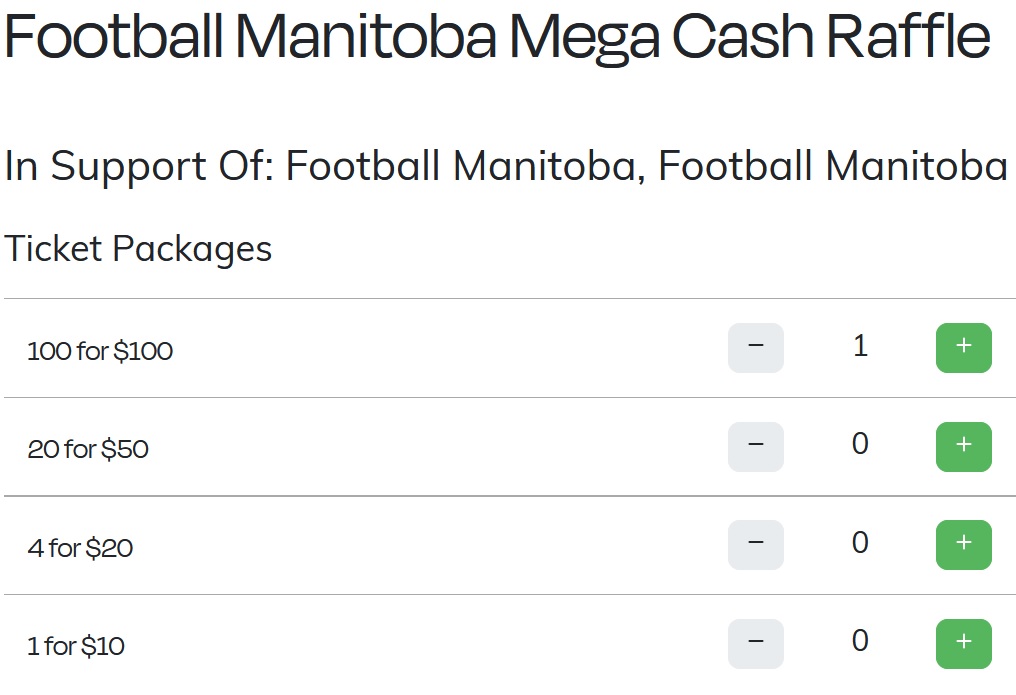1016x695 pixels.
Task: Select the quantity value for 100 for $100
Action: click(860, 346)
